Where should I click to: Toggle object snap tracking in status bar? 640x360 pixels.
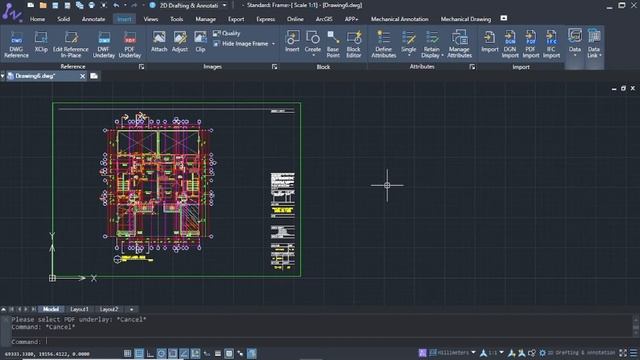(184, 353)
